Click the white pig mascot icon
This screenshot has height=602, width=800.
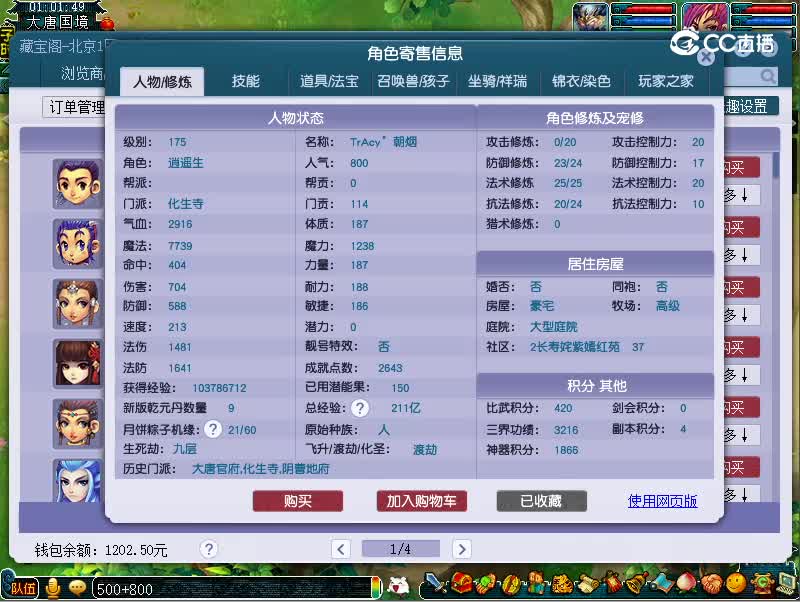pyautogui.click(x=398, y=586)
